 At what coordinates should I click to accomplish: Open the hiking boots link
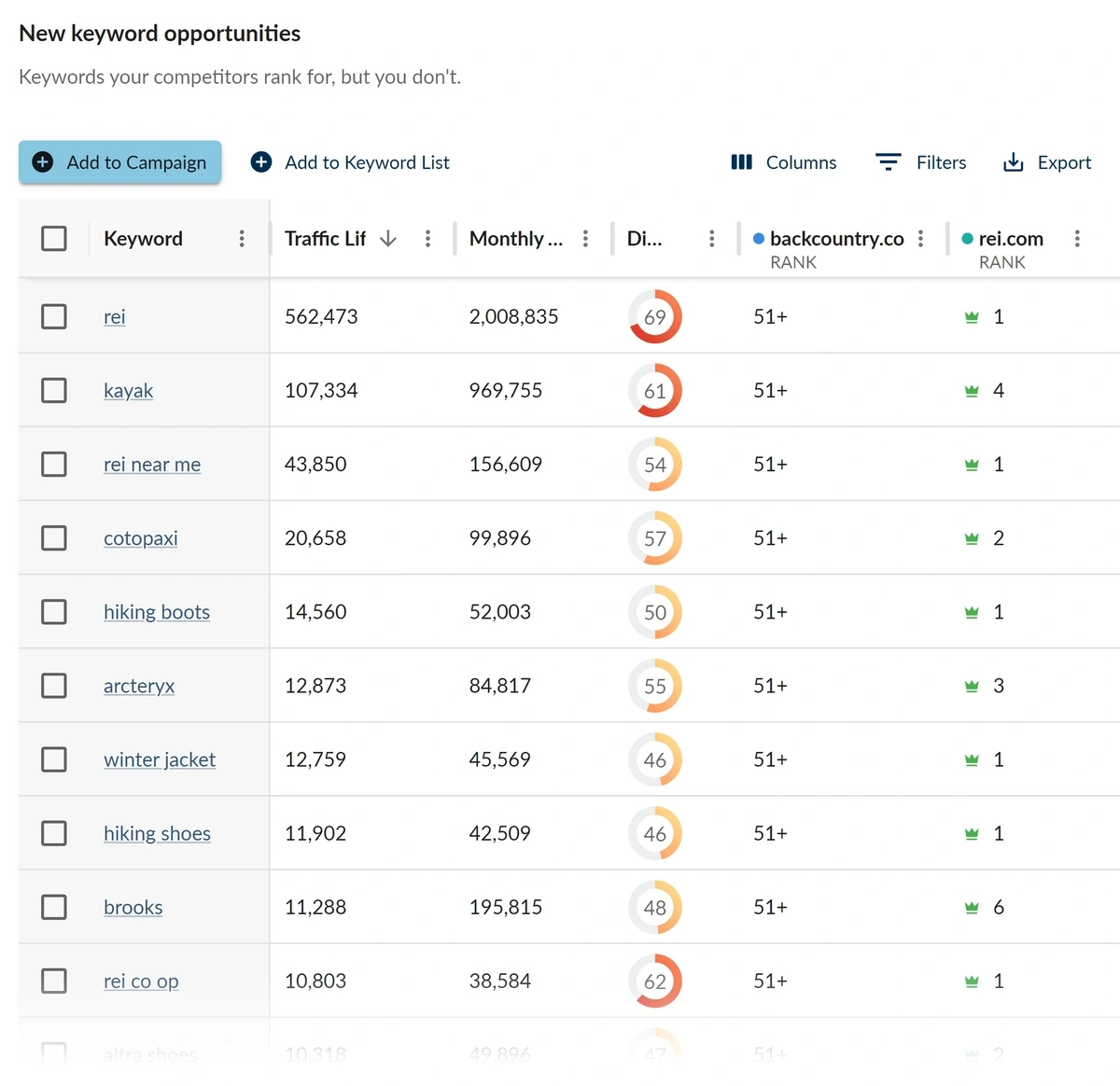pos(157,612)
